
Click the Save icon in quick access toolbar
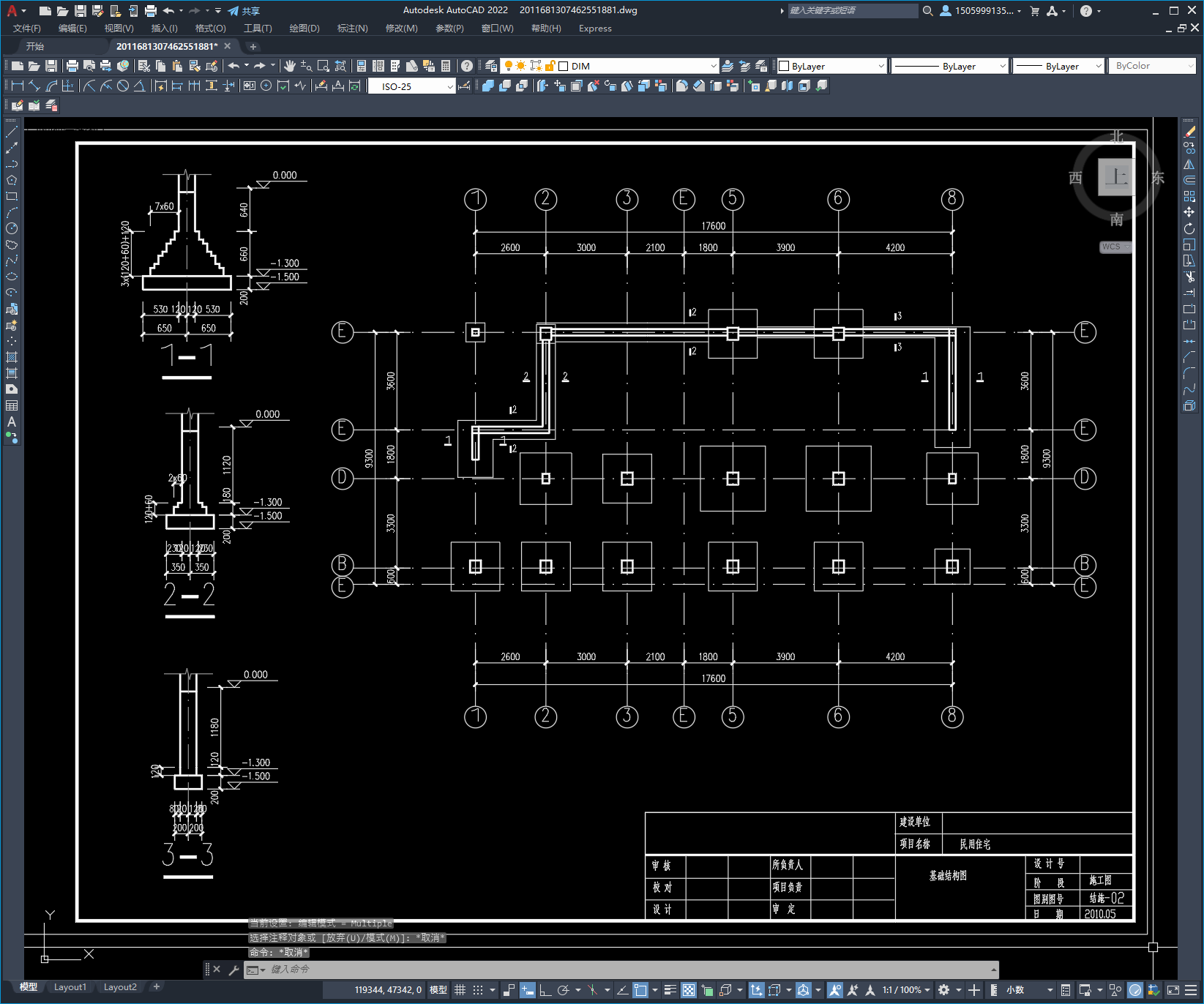(81, 11)
